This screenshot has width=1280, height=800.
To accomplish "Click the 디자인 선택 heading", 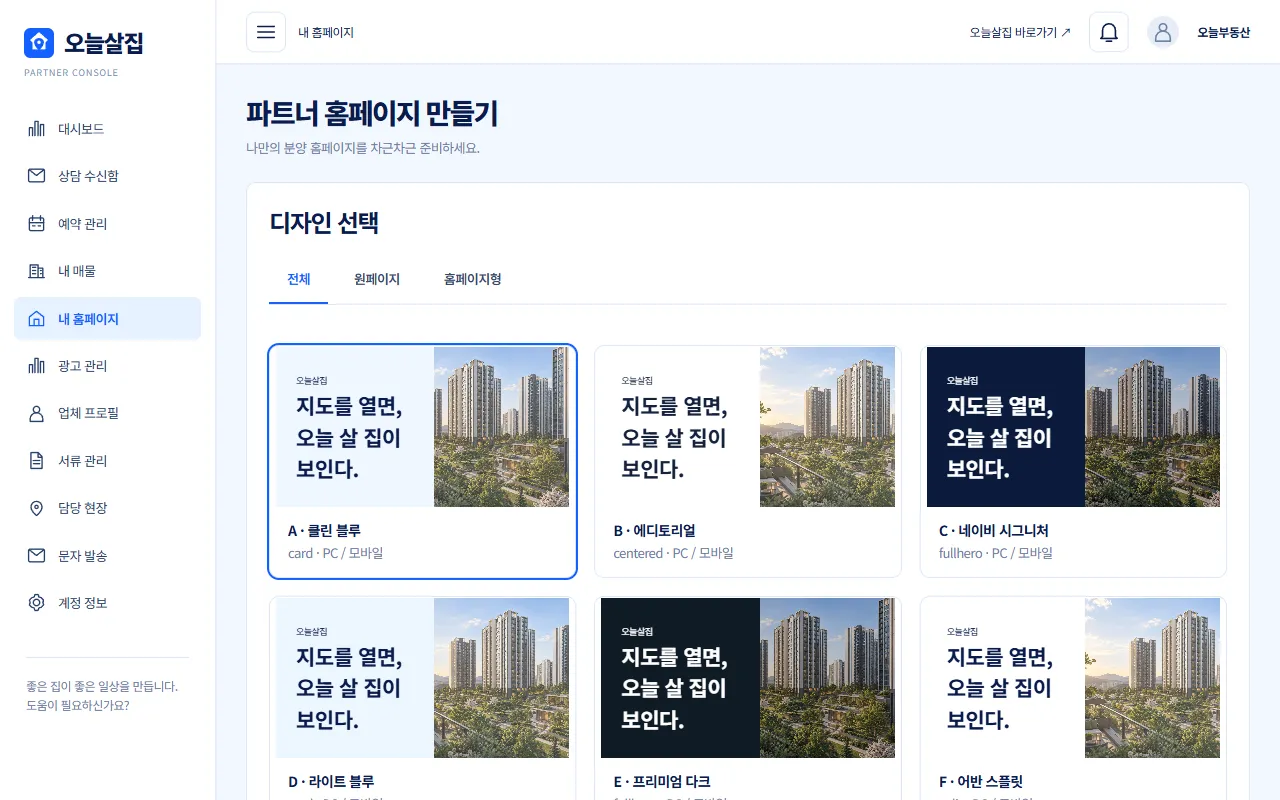I will click(324, 223).
